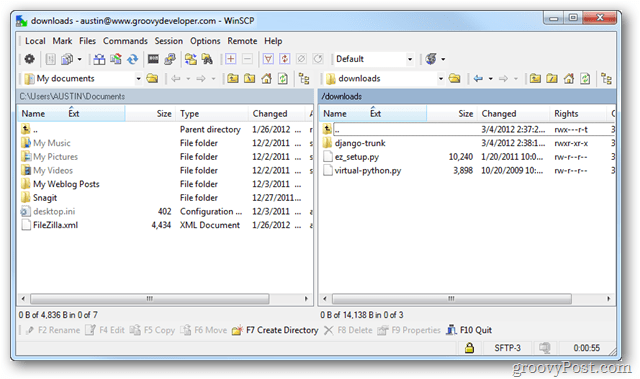Open the Remote menu

(x=242, y=41)
